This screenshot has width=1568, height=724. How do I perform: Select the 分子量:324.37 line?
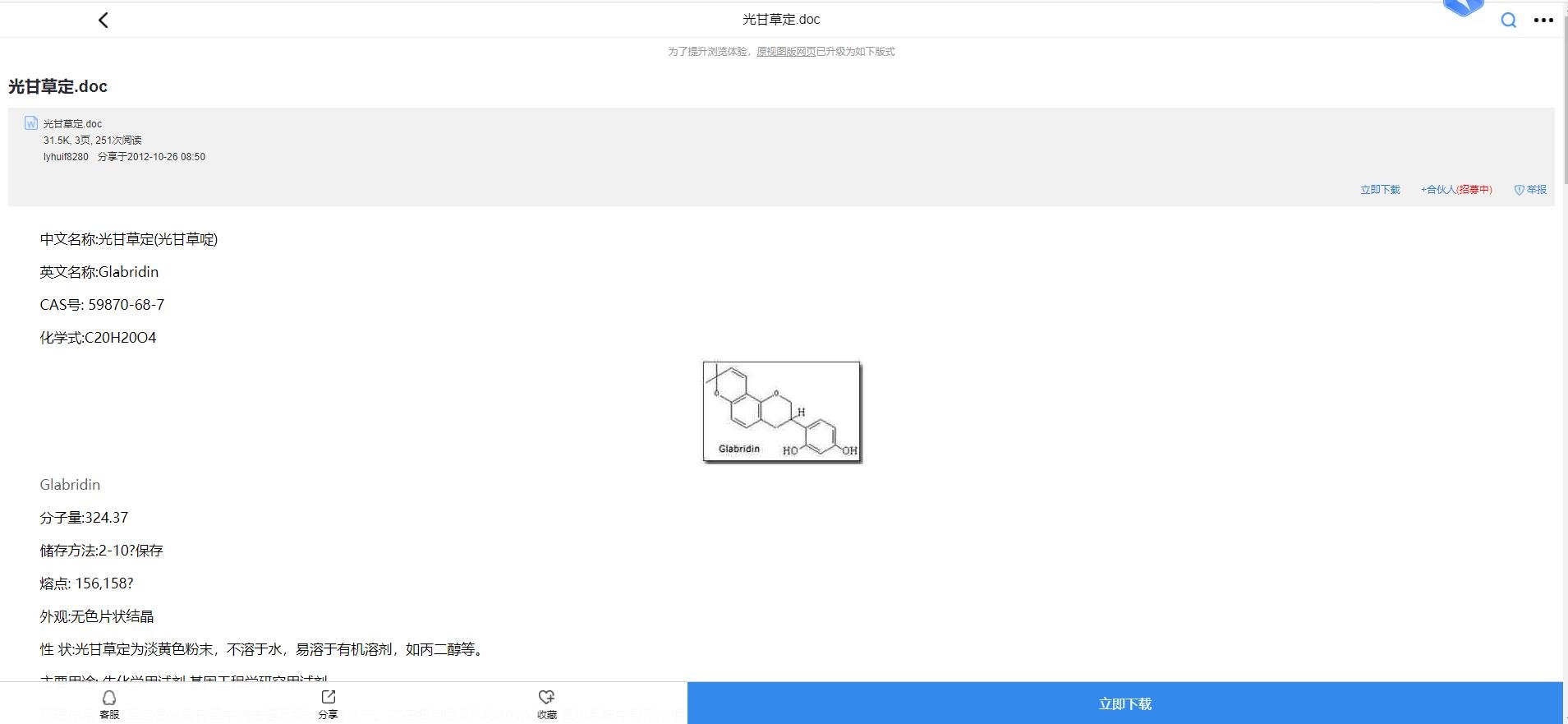[84, 518]
